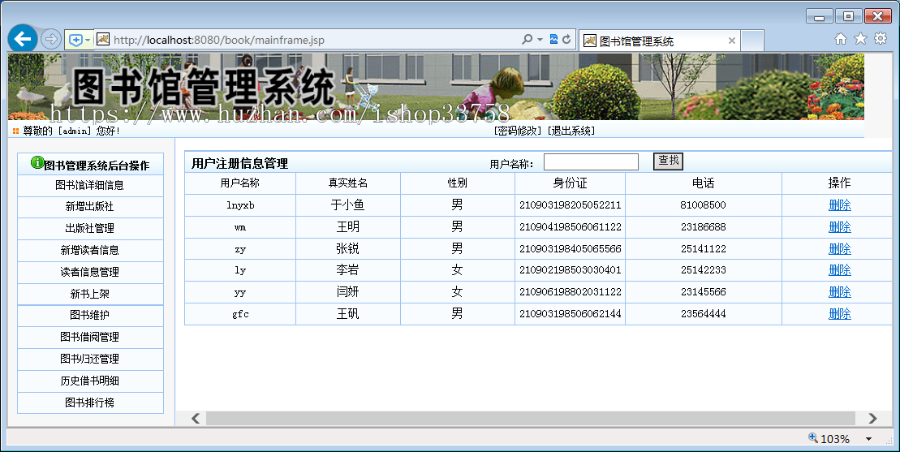The width and height of the screenshot is (900, 452).
Task: Open 读者信息管理 menu item
Action: pos(90,272)
